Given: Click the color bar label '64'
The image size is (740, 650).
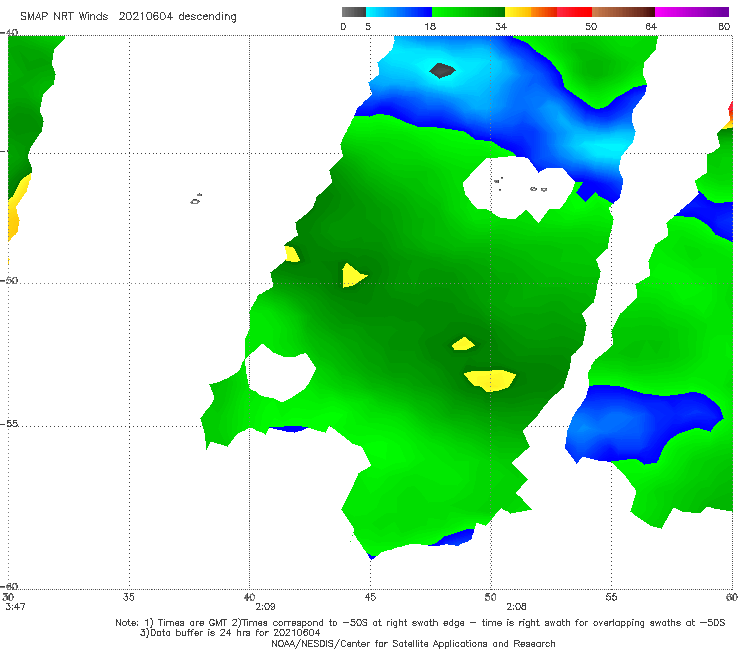Looking at the screenshot, I should click(x=651, y=27).
